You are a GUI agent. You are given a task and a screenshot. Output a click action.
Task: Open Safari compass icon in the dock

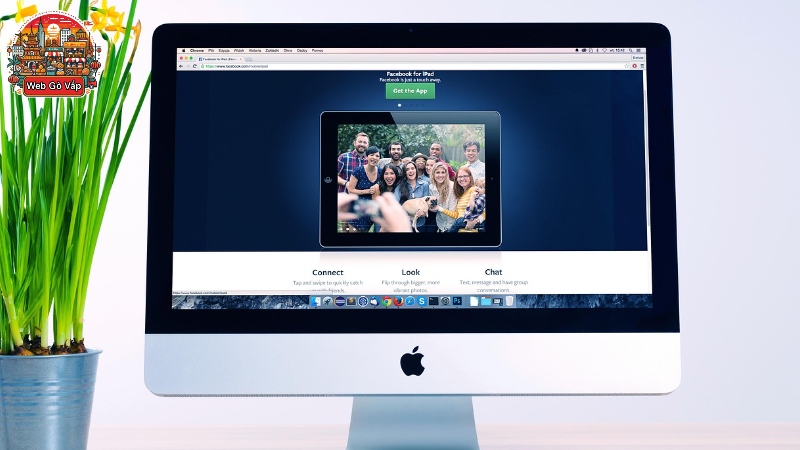(410, 302)
